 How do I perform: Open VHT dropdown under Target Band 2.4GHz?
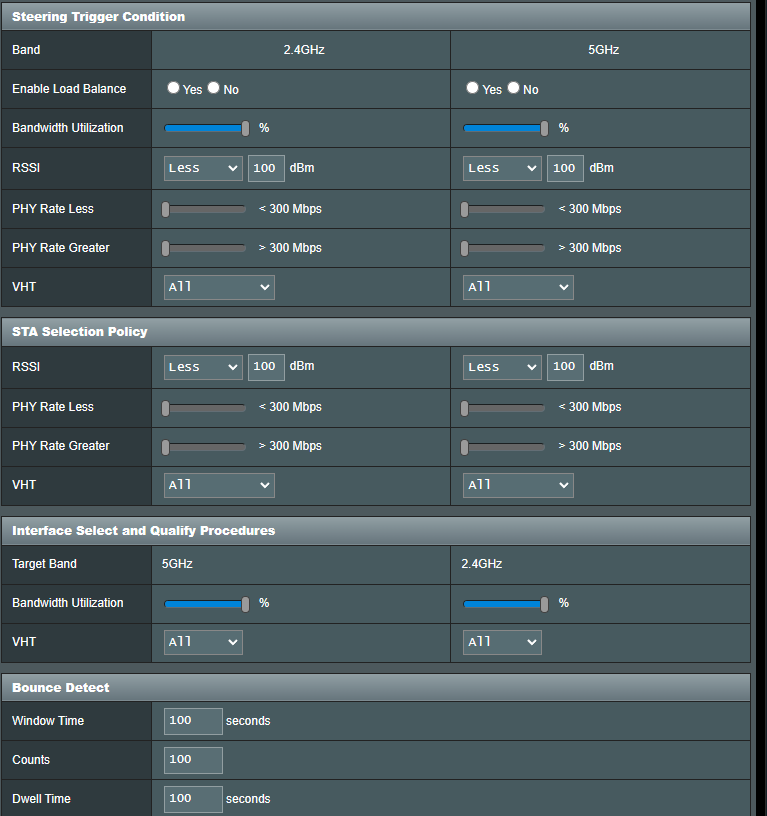point(502,642)
